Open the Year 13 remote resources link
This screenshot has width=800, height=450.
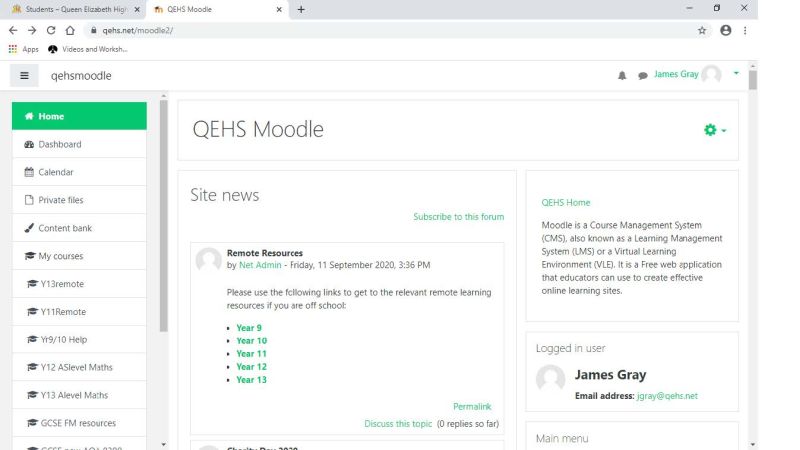(252, 380)
